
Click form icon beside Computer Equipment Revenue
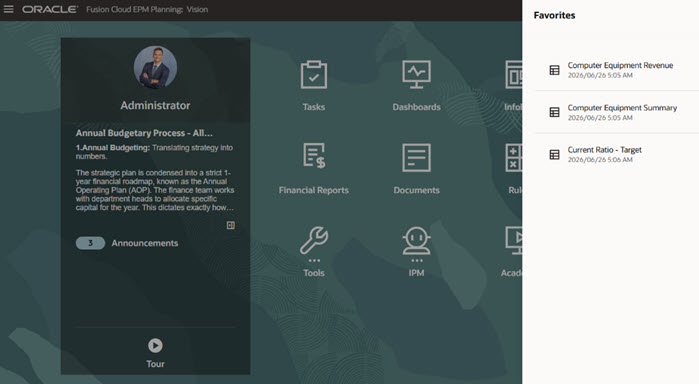[554, 70]
